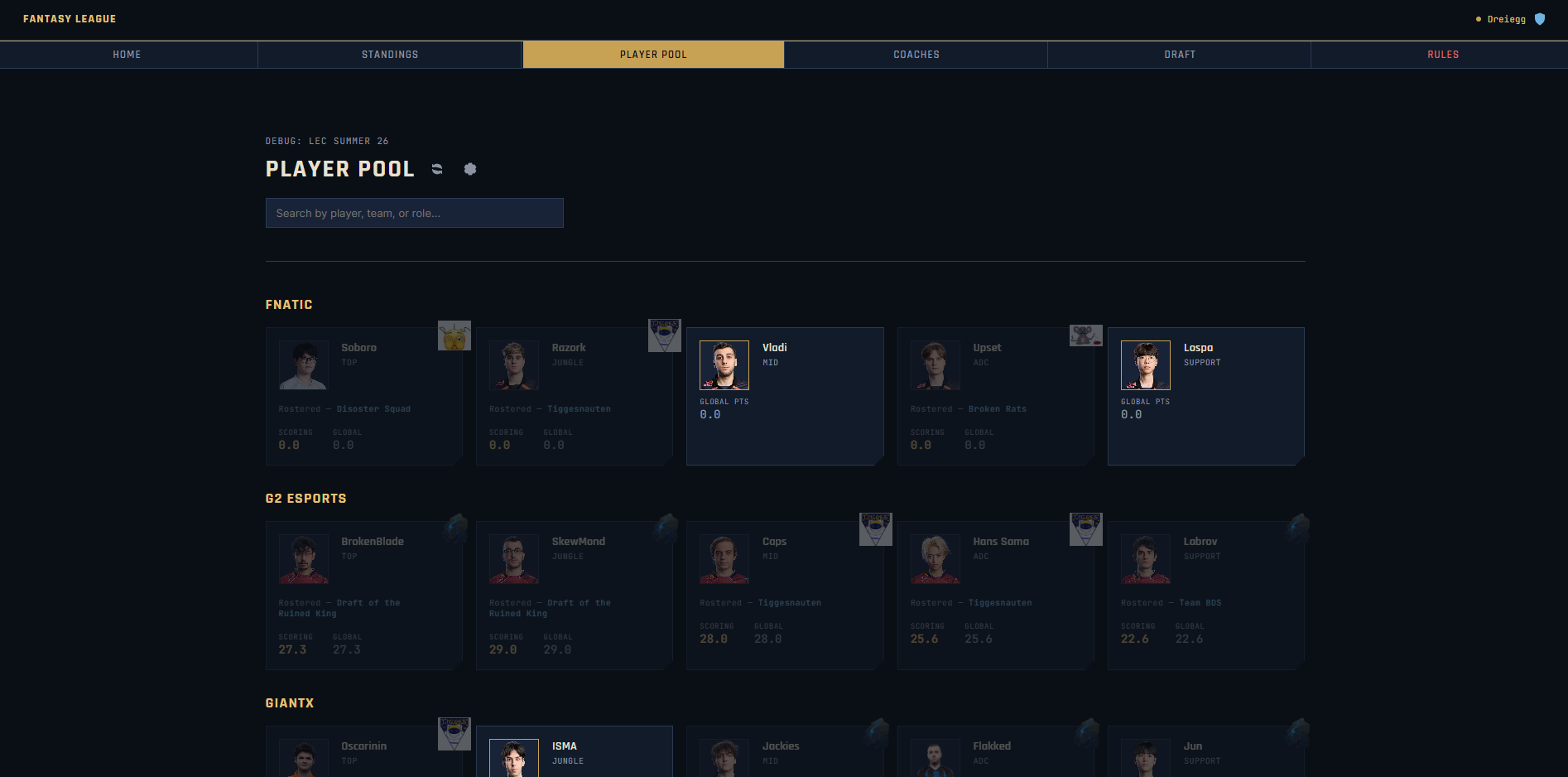Click ISMA's player portrait
This screenshot has height=777, width=1568.
click(514, 758)
